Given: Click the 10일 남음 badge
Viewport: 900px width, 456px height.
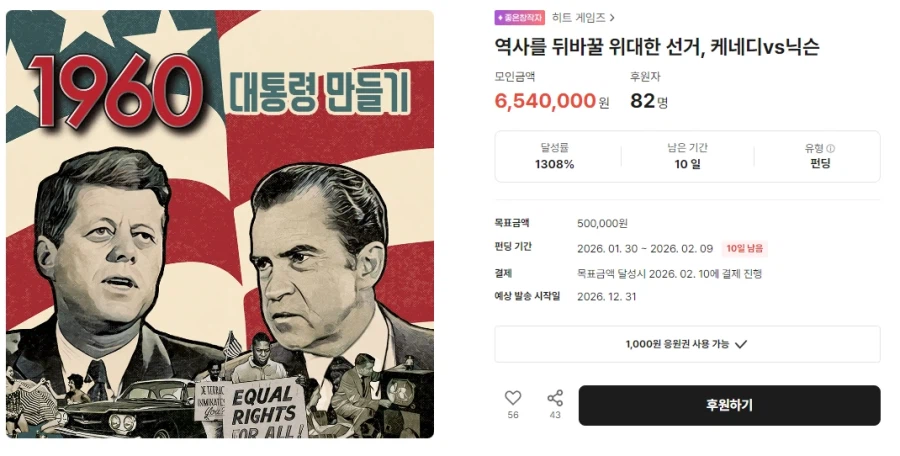Looking at the screenshot, I should point(745,249).
